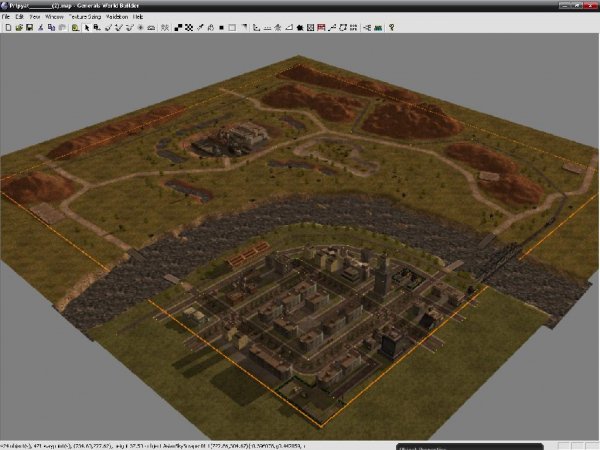Open the Edit menu
Image resolution: width=600 pixels, height=450 pixels.
coord(19,17)
